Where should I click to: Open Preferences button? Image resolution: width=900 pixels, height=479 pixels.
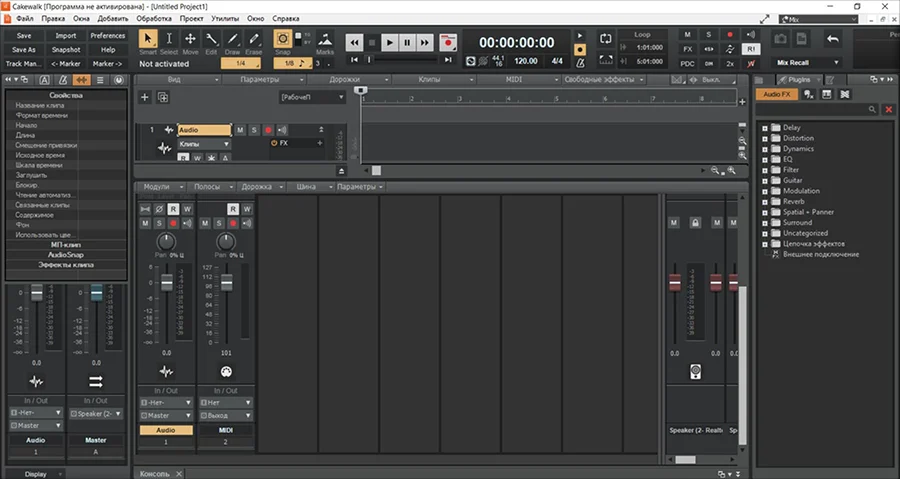107,36
